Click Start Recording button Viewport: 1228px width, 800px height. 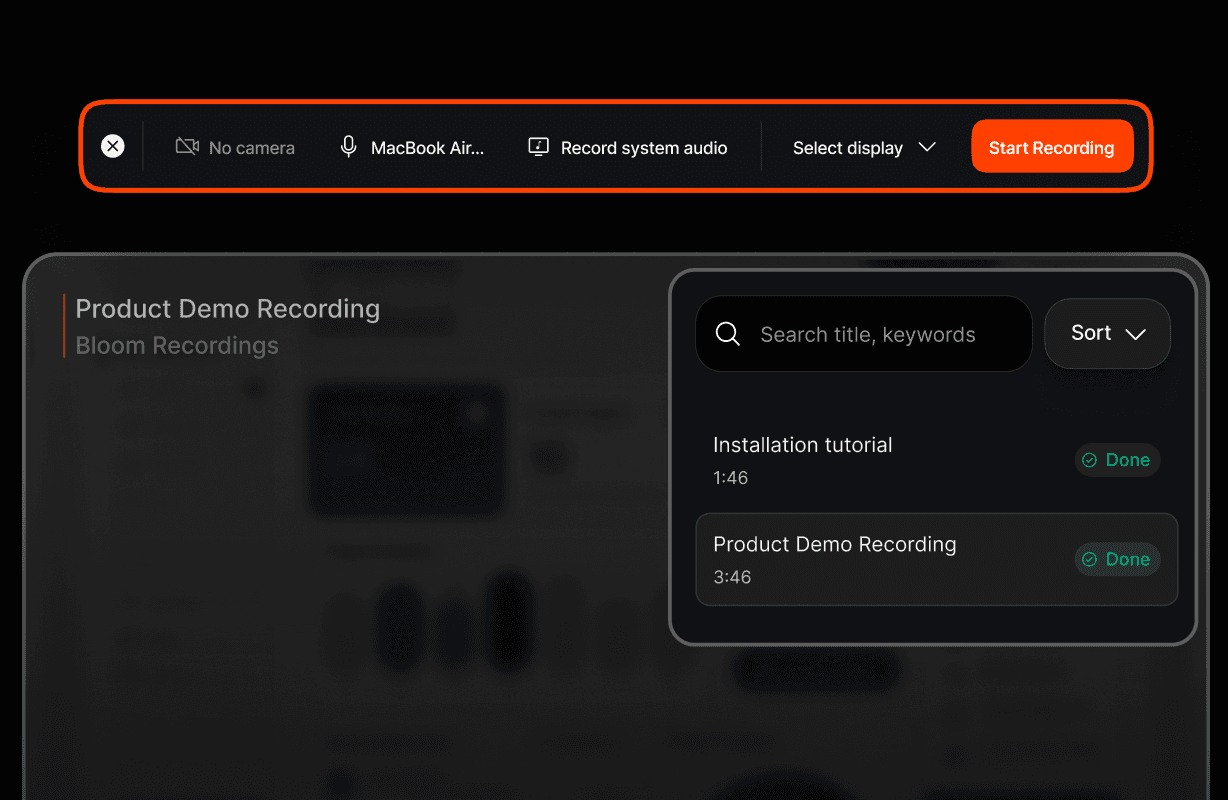coord(1052,146)
